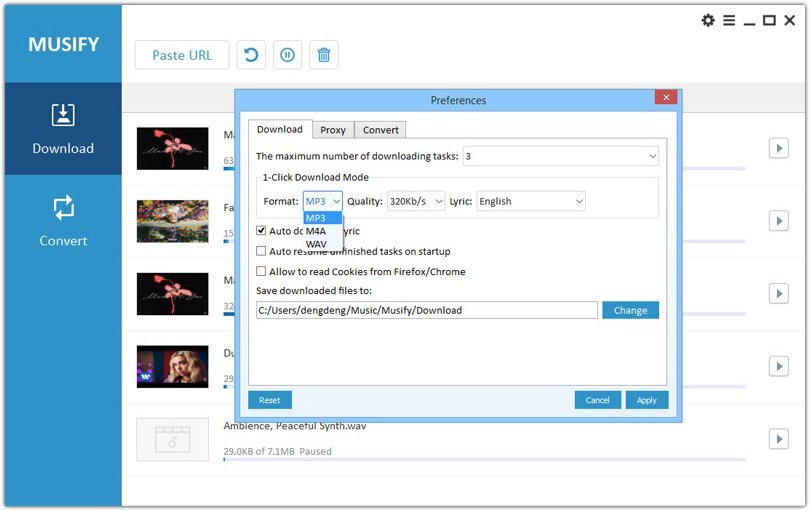This screenshot has width=810, height=511.
Task: Toggle the Auto download lyric checkbox
Action: [x=262, y=231]
